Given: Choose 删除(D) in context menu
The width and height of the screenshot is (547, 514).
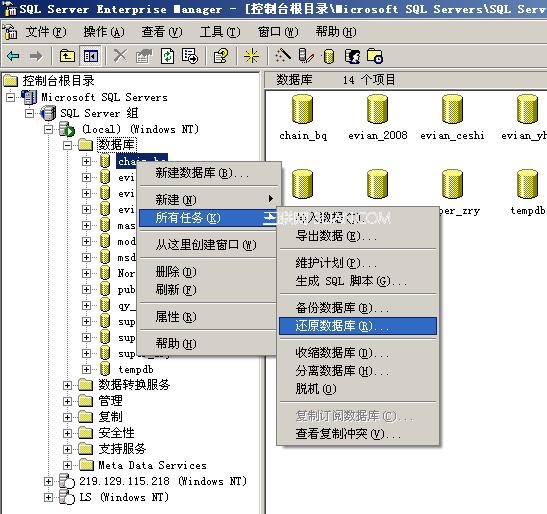Looking at the screenshot, I should click(209, 271).
